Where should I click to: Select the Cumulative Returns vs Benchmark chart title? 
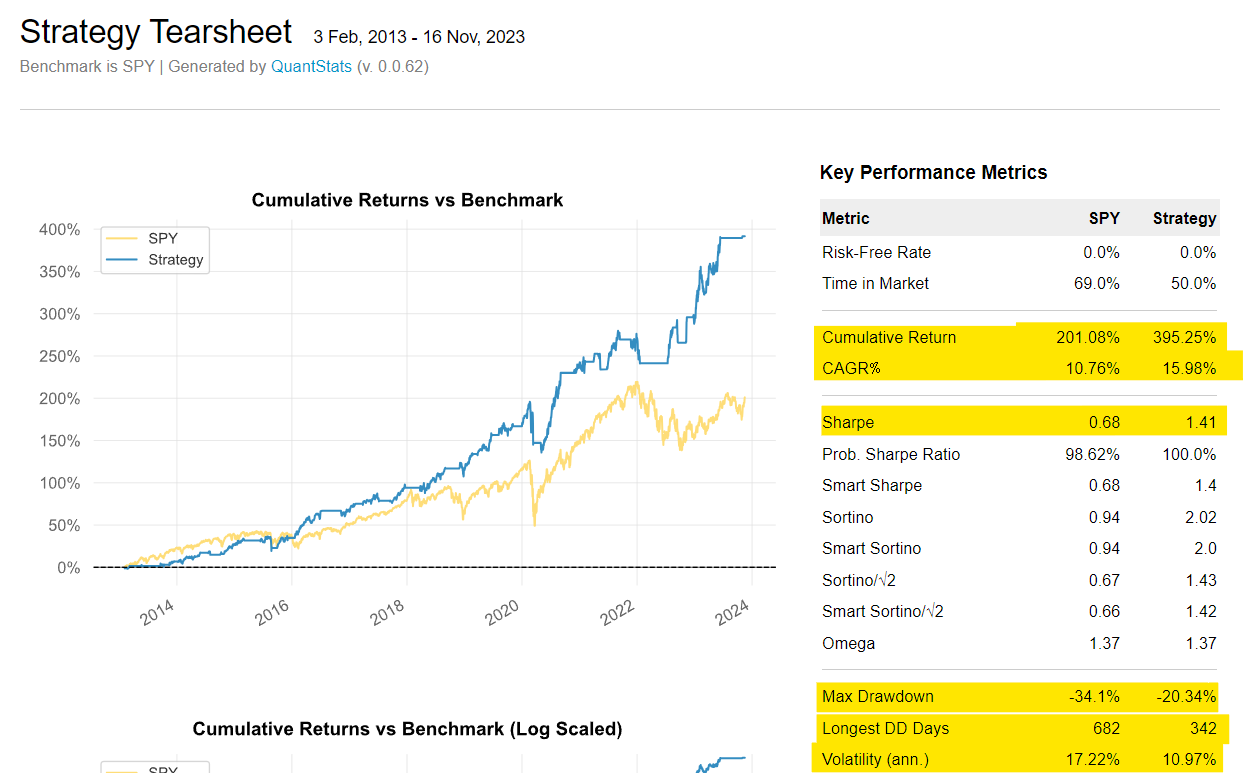[x=407, y=200]
